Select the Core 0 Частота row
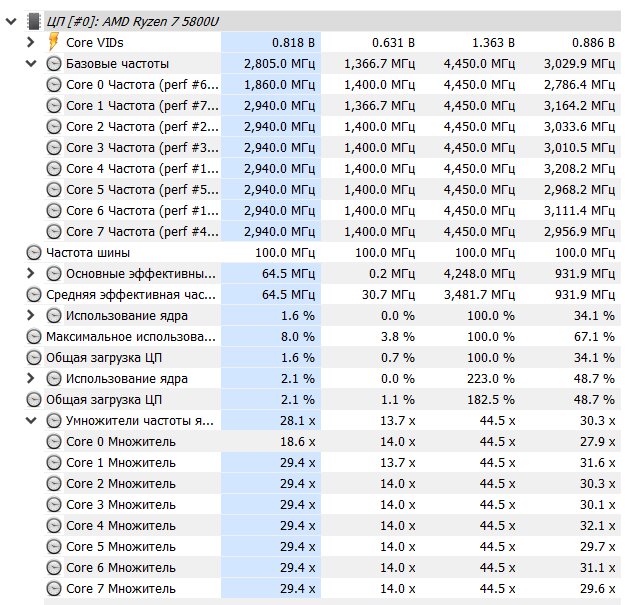The image size is (625, 605). coord(331,84)
